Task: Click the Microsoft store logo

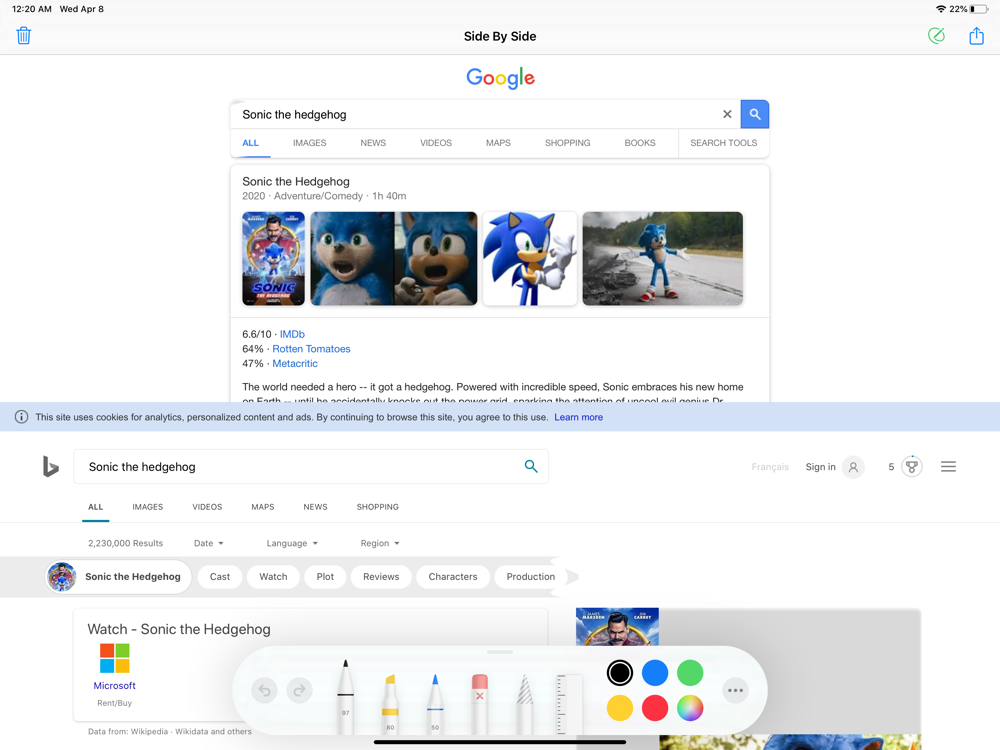Action: 115,658
